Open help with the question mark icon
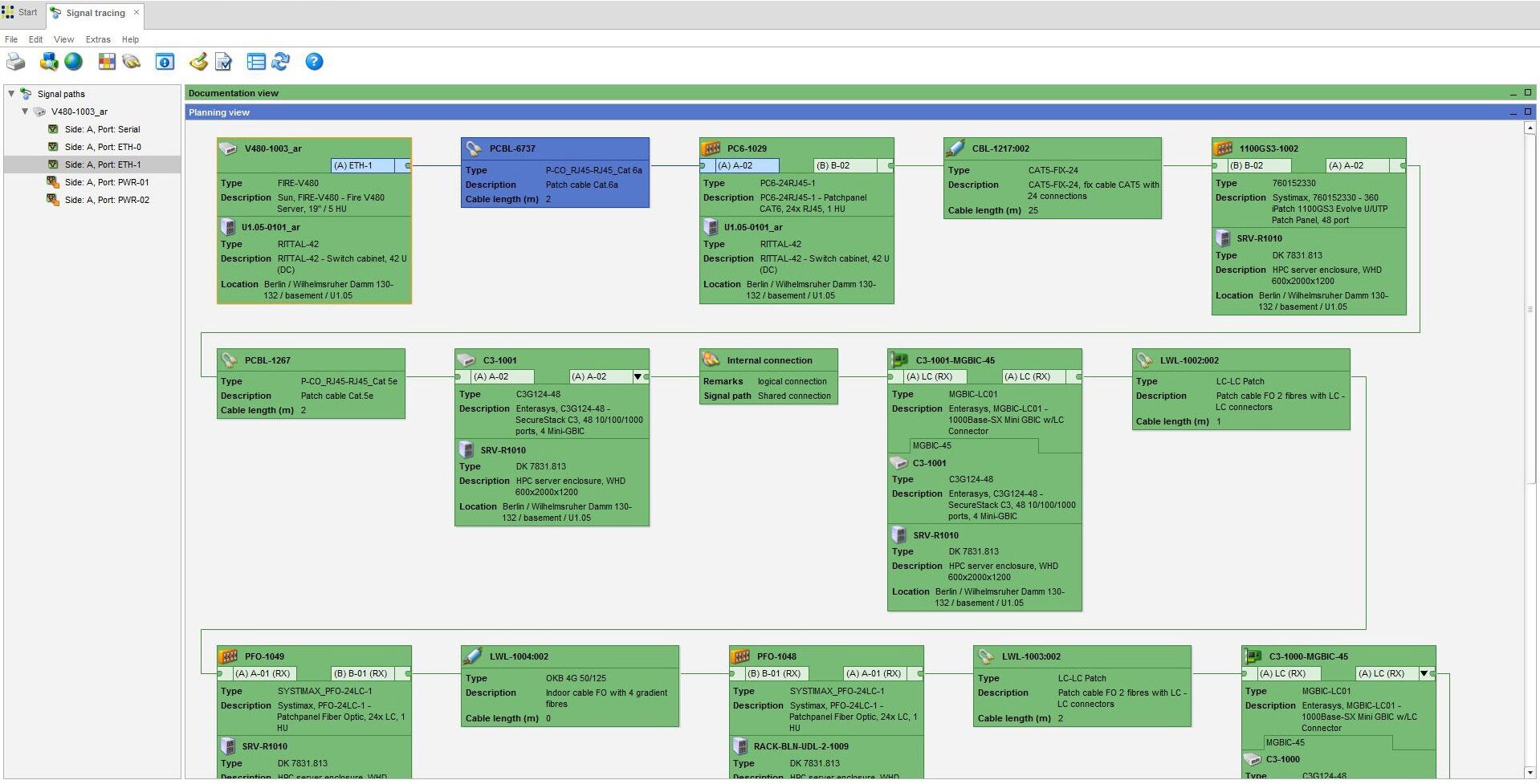The height and width of the screenshot is (784, 1540). click(x=314, y=62)
